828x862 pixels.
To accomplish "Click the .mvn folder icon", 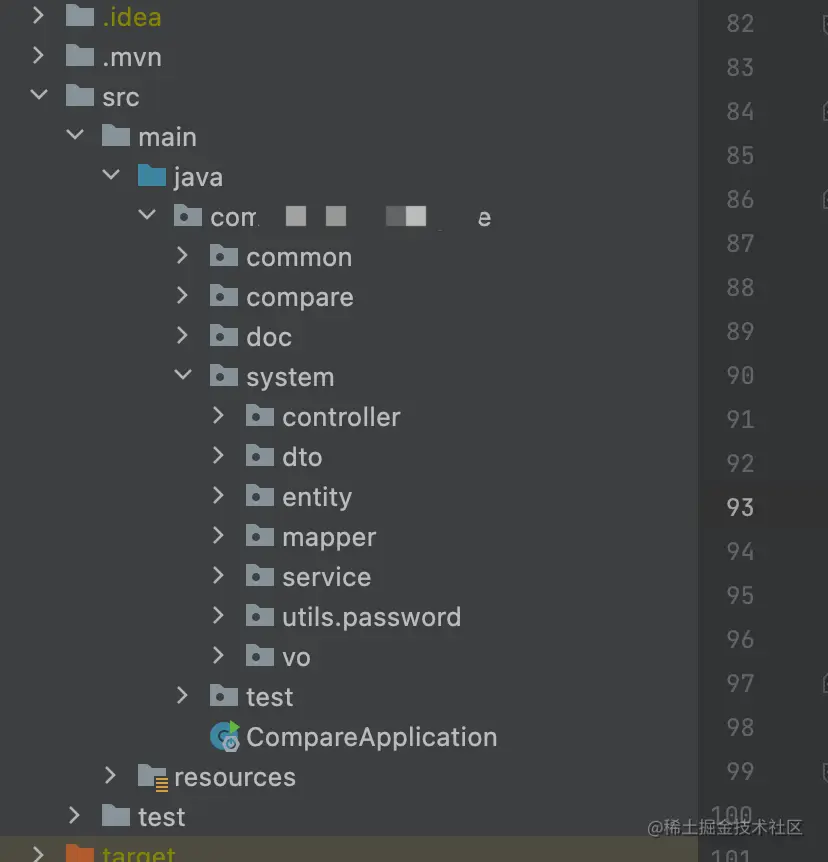I will pos(80,57).
